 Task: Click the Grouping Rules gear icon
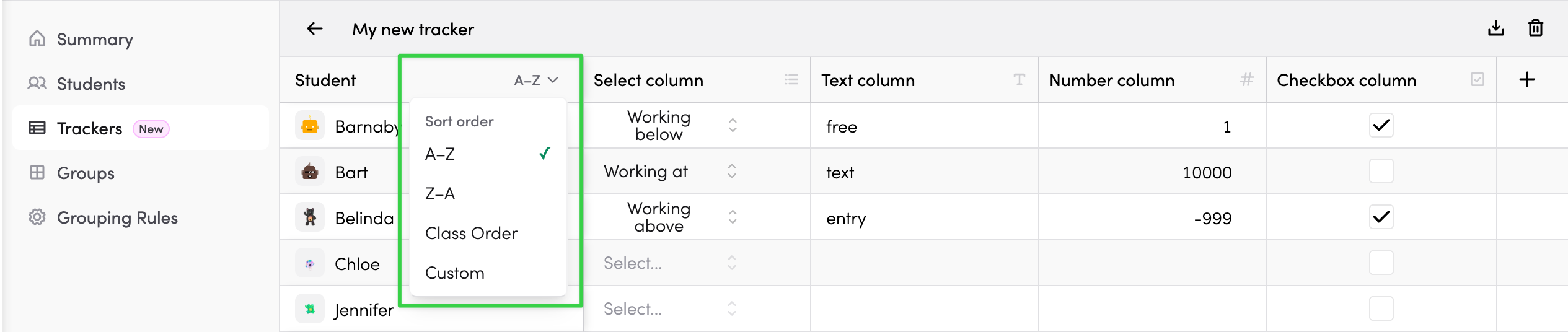click(x=37, y=217)
